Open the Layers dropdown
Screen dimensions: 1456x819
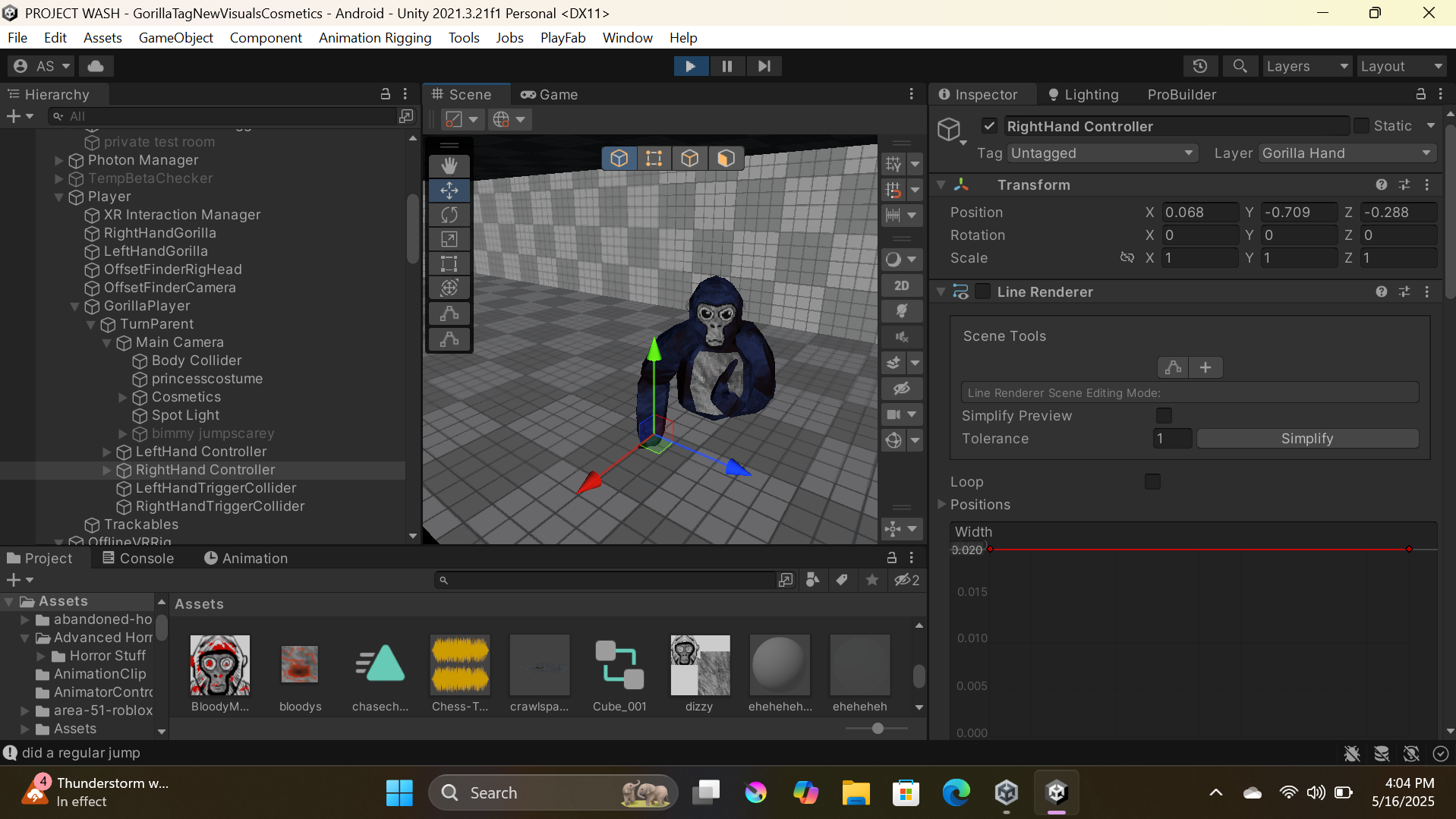[x=1306, y=66]
